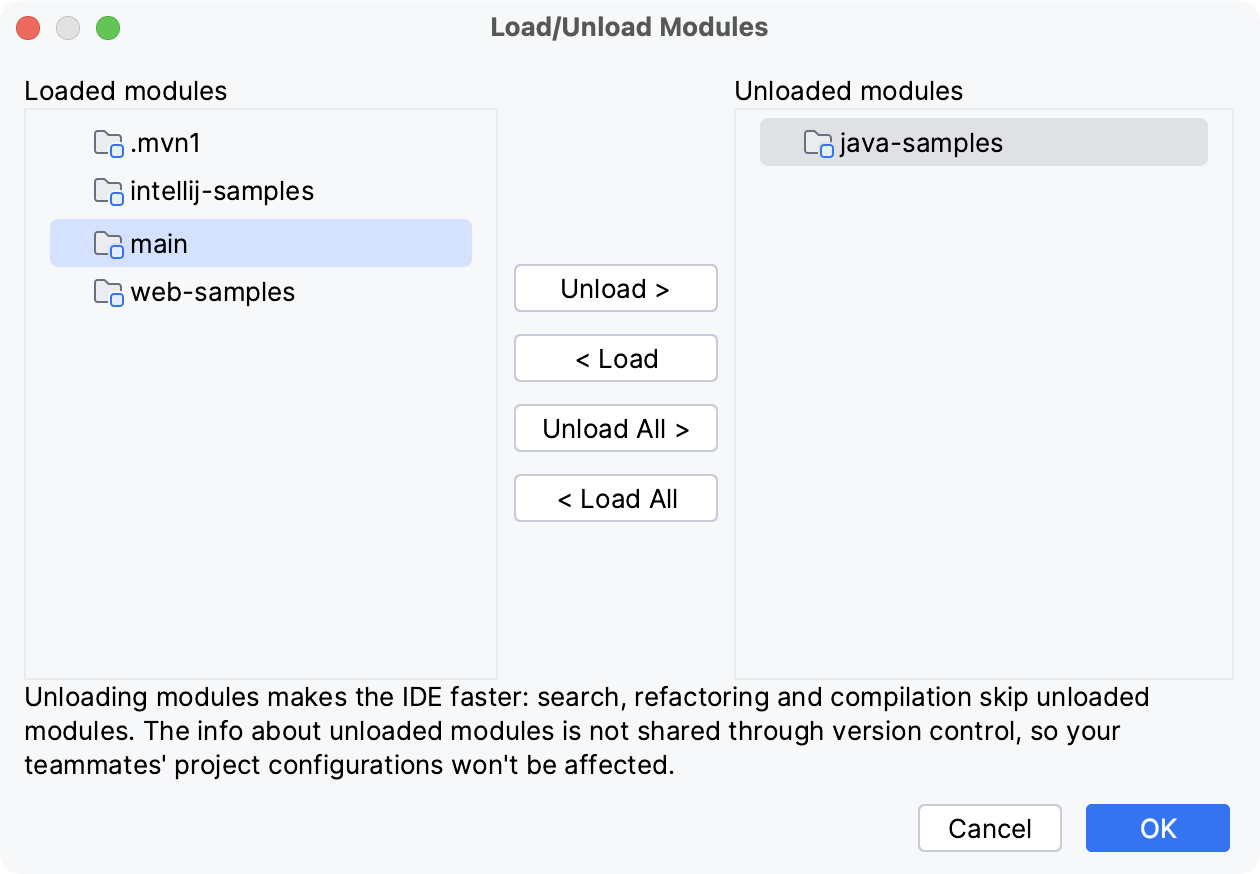
Task: Click the .mvn1 module folder icon
Action: click(108, 144)
